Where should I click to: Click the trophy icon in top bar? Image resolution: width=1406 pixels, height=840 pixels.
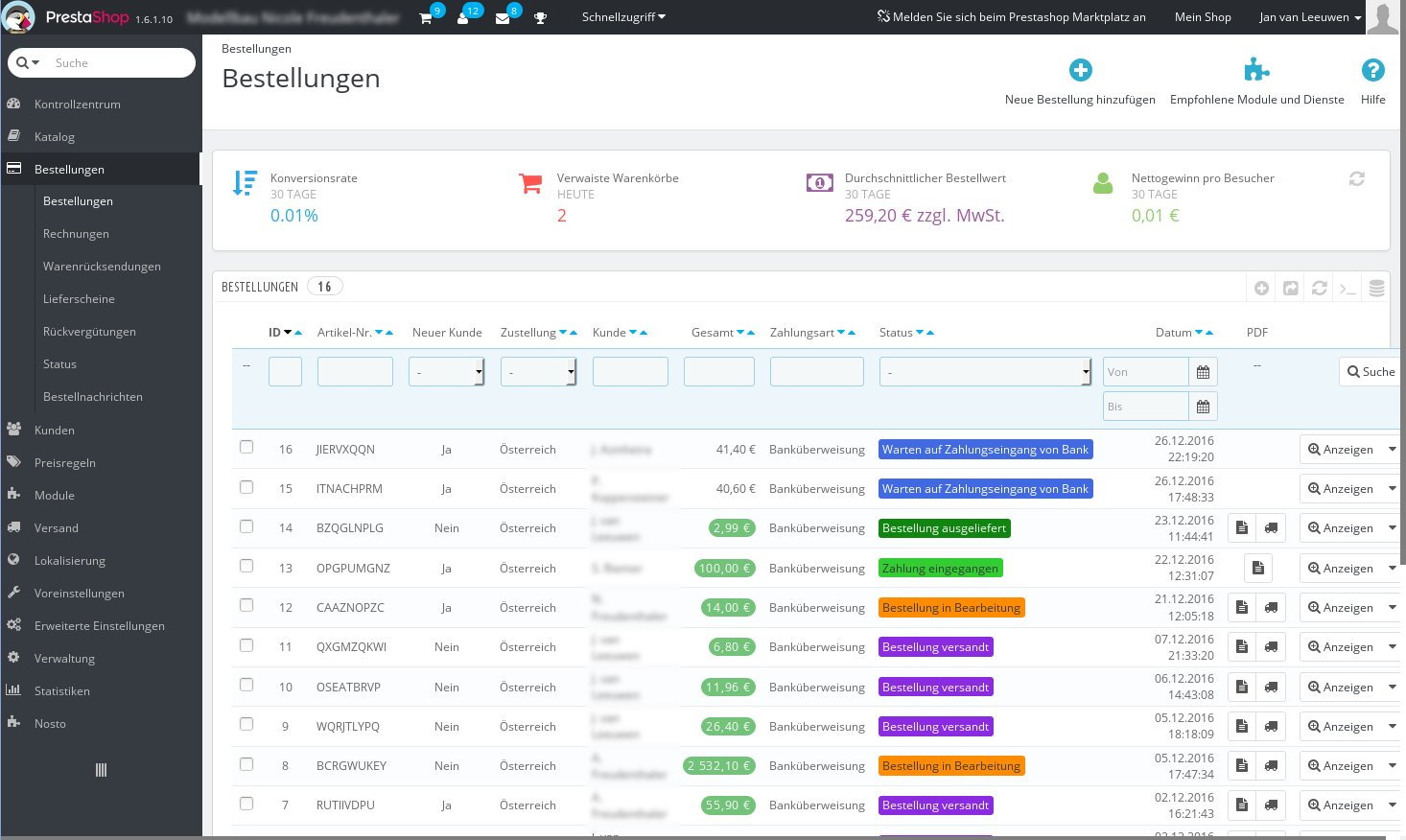point(540,18)
